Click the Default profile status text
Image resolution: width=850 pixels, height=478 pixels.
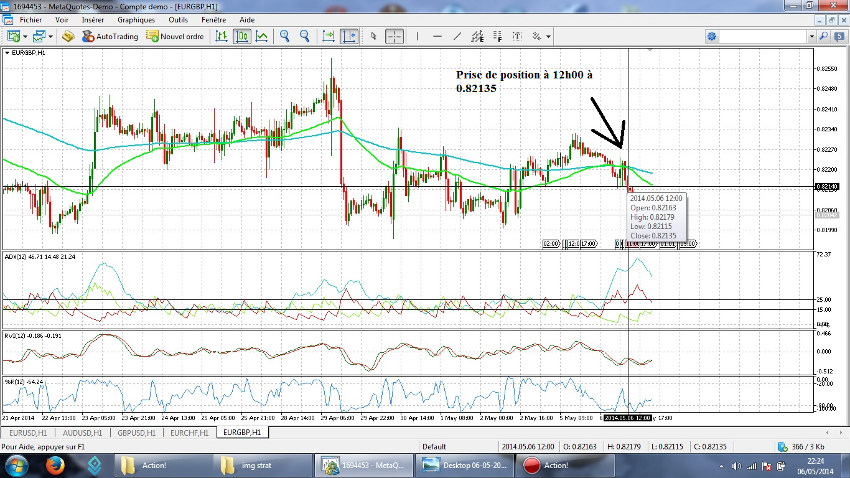coord(434,447)
